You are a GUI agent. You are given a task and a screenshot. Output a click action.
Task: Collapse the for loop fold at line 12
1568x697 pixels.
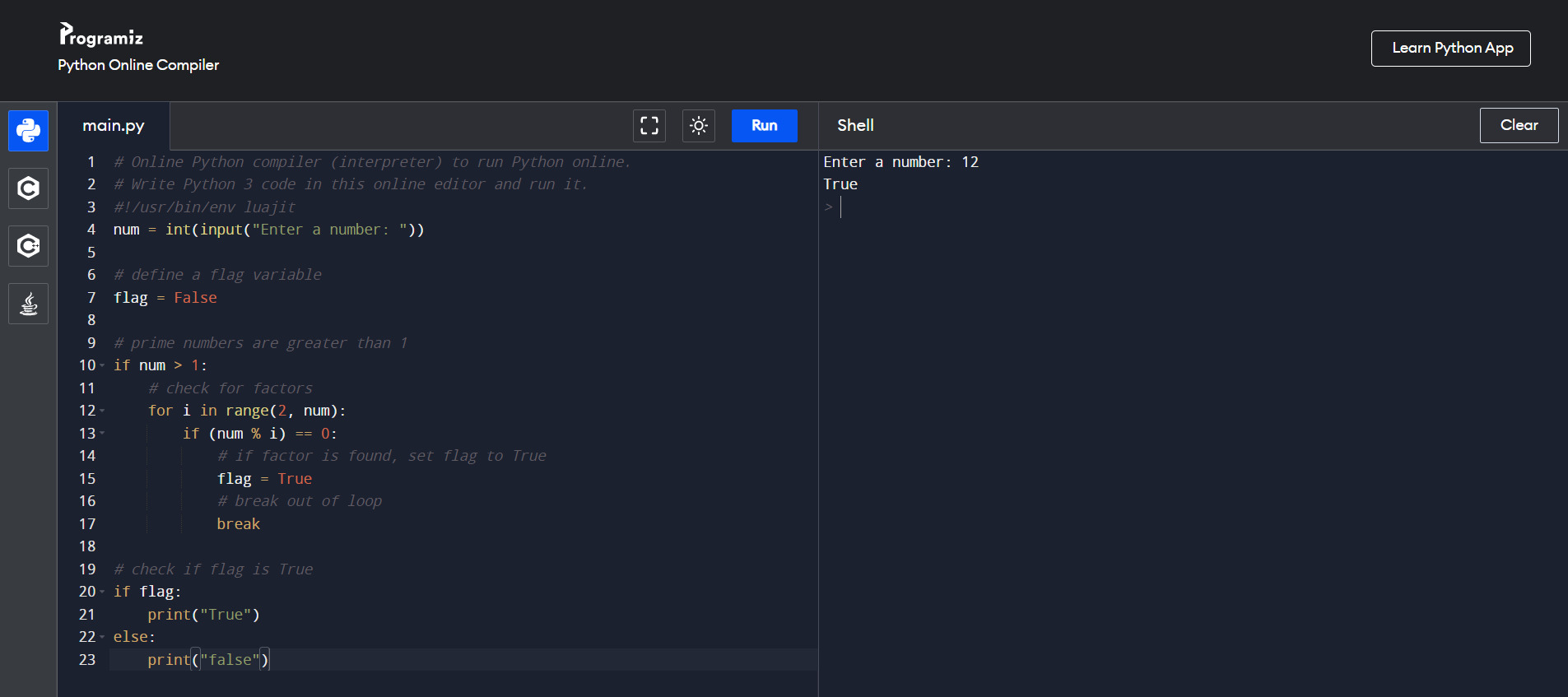102,411
